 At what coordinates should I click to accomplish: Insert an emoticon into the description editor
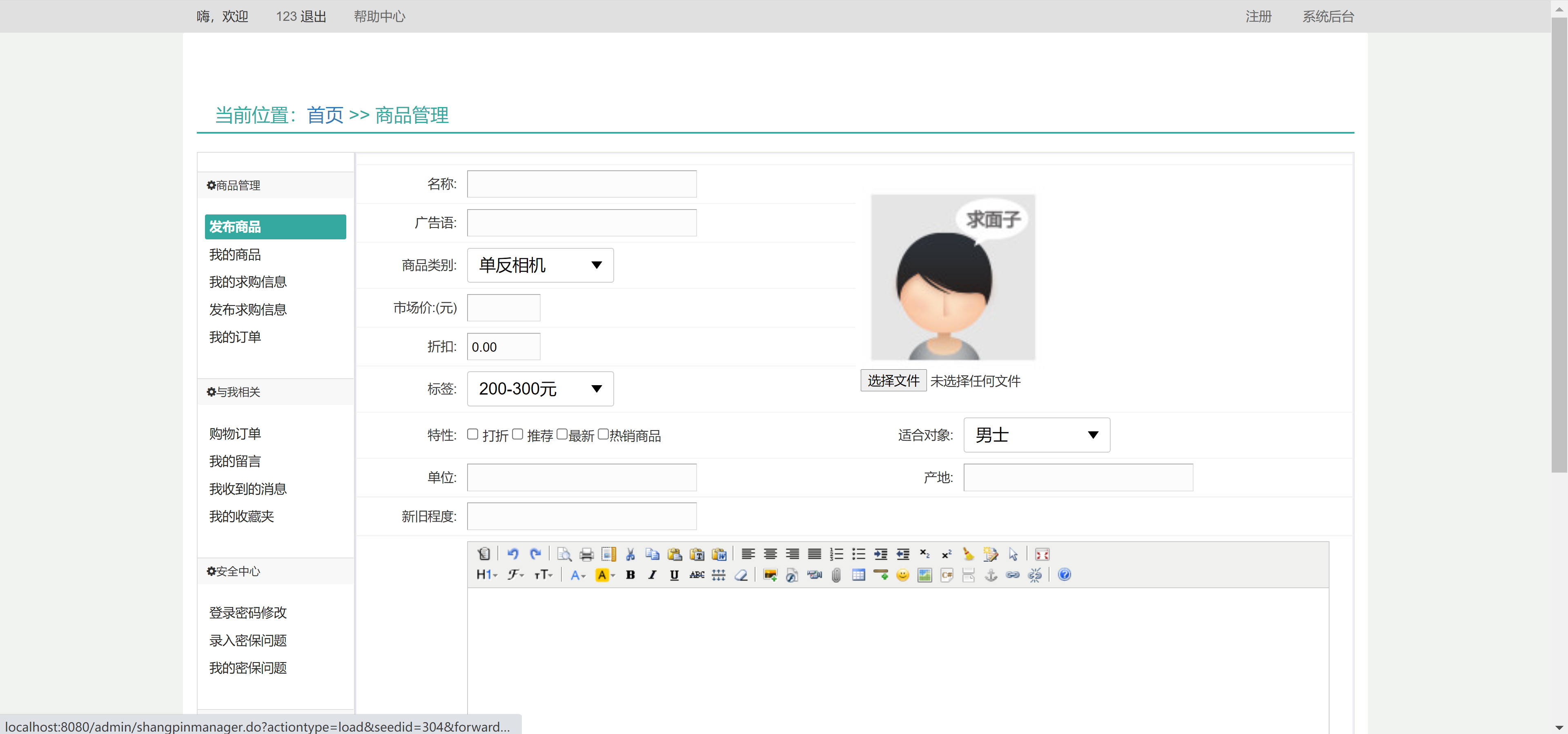tap(903, 575)
